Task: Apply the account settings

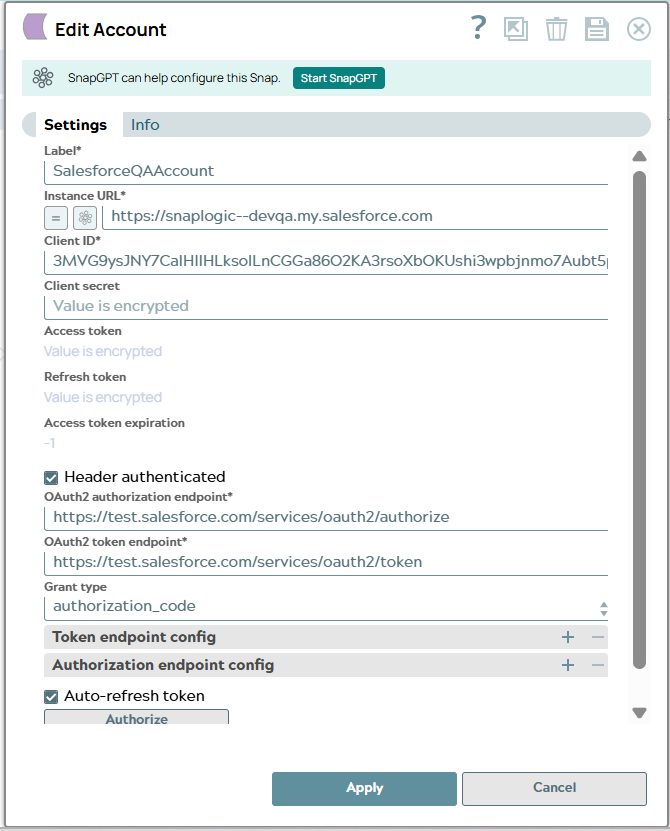Action: pyautogui.click(x=364, y=789)
